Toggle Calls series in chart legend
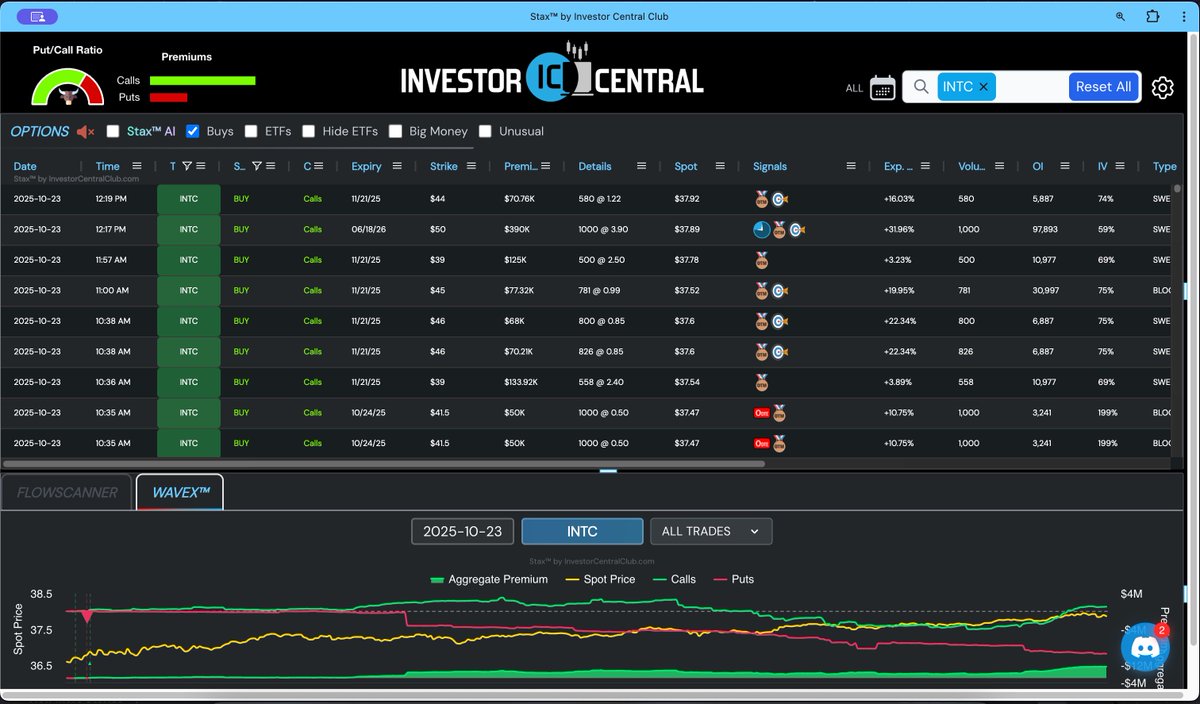Image resolution: width=1200 pixels, height=704 pixels. point(673,579)
